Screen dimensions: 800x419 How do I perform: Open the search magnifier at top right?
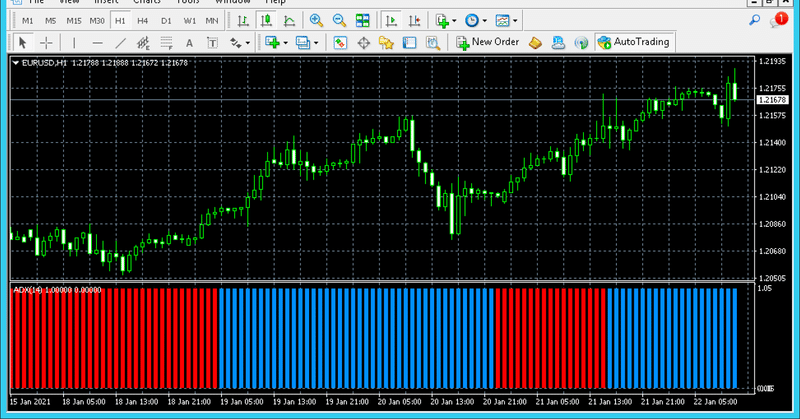point(754,20)
